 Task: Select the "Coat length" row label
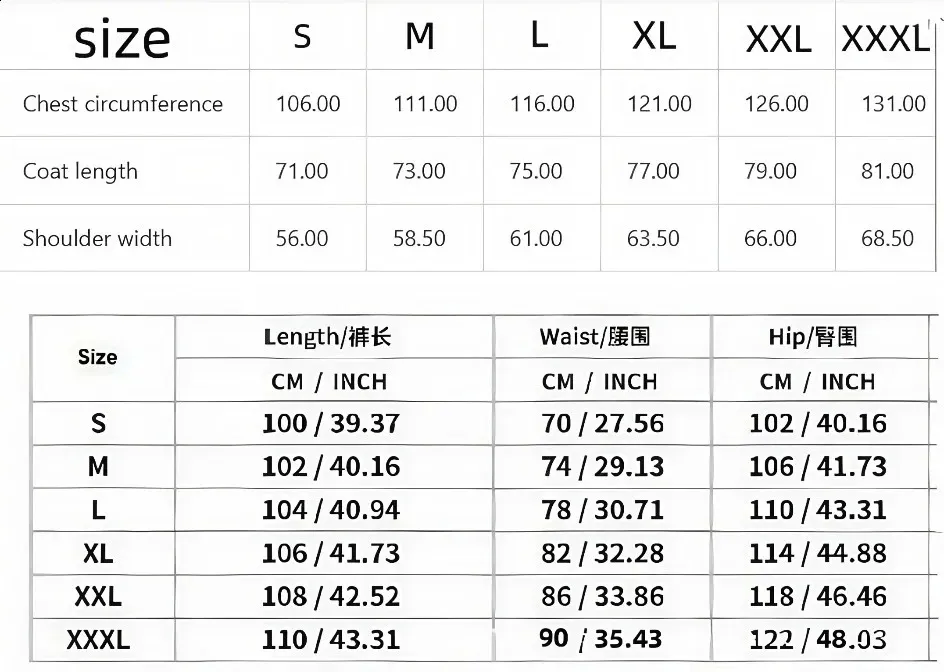point(80,171)
